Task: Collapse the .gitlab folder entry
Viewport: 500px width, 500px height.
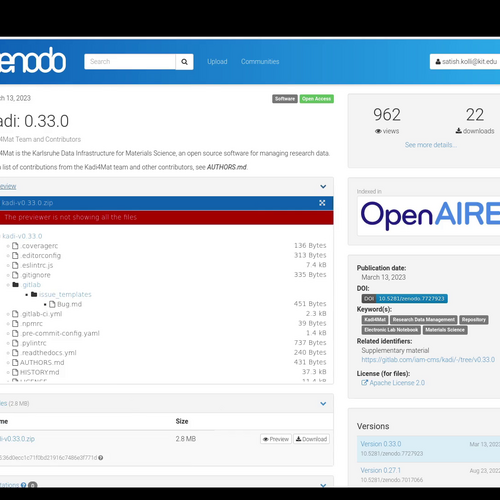Action: click(31, 285)
